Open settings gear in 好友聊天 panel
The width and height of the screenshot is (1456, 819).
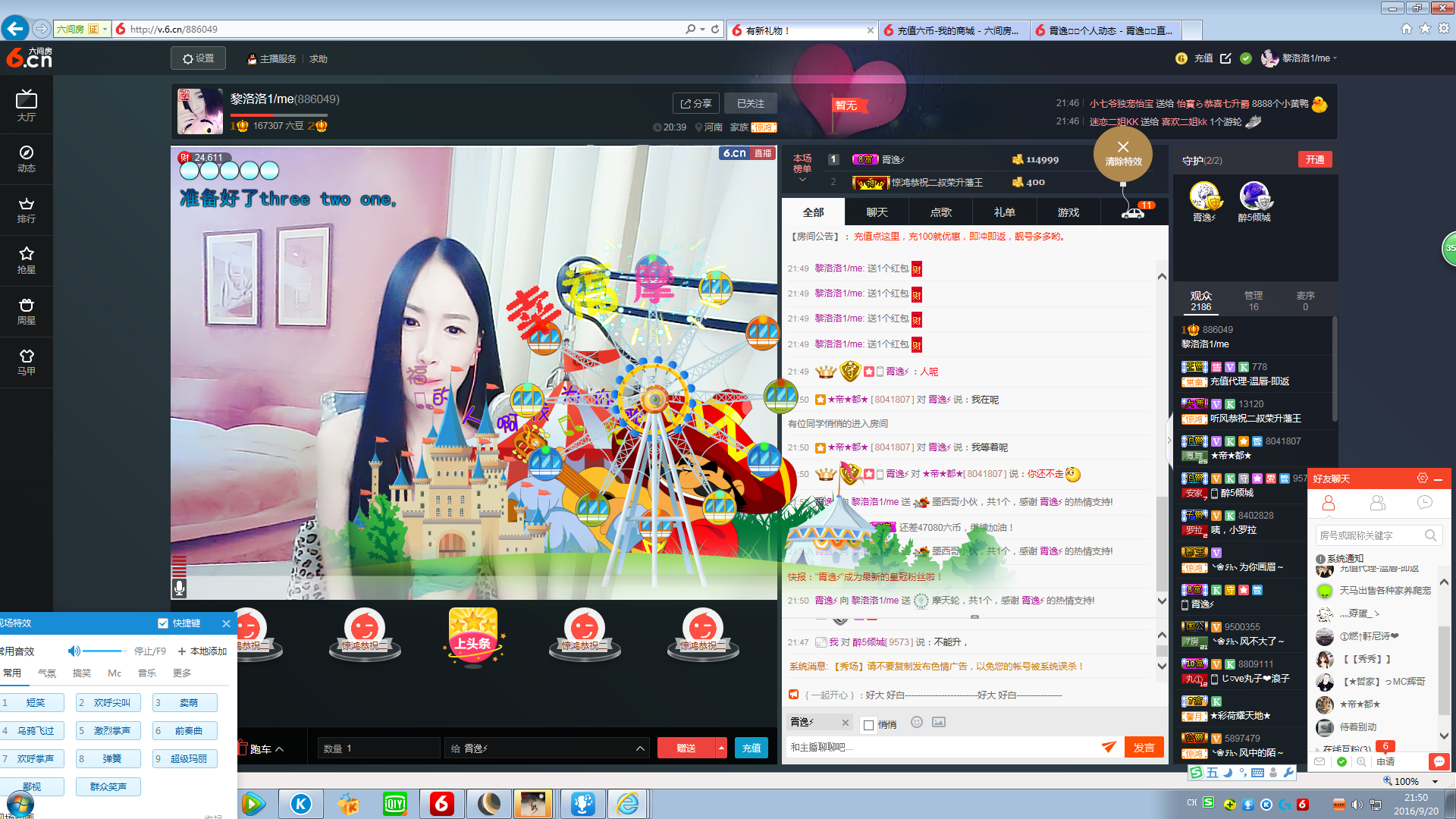(1423, 478)
